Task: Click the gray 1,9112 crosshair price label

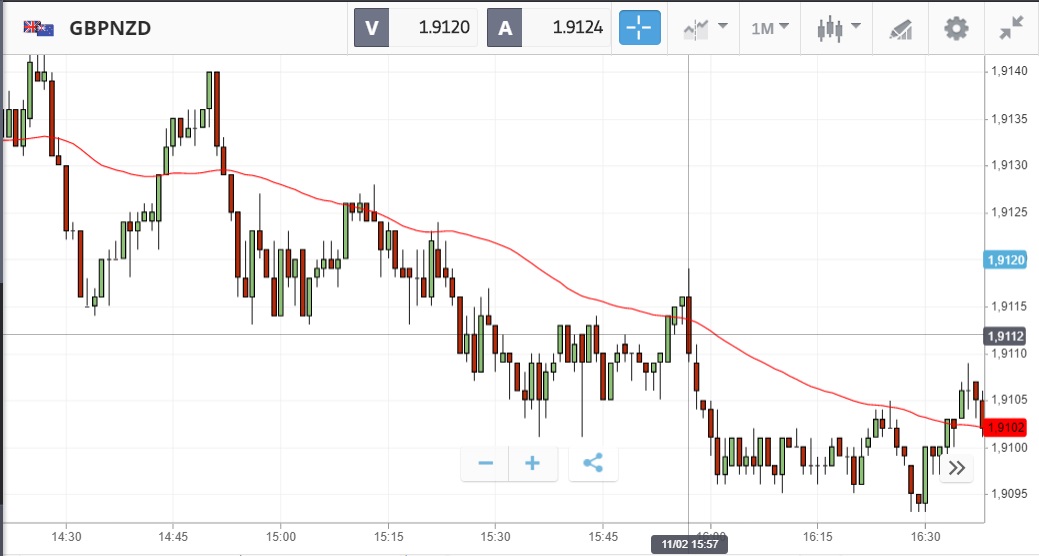Action: tap(1004, 336)
